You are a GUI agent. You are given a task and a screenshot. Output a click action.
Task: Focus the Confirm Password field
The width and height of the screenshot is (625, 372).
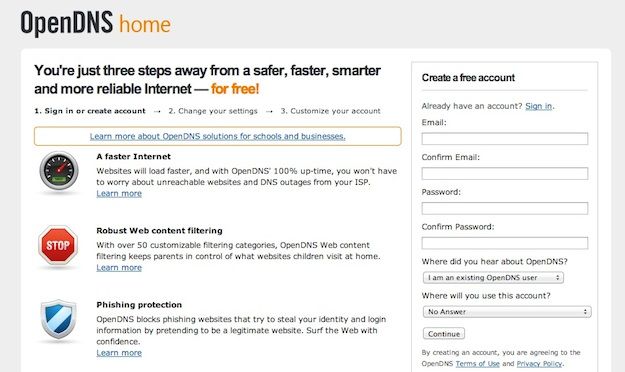[505, 243]
